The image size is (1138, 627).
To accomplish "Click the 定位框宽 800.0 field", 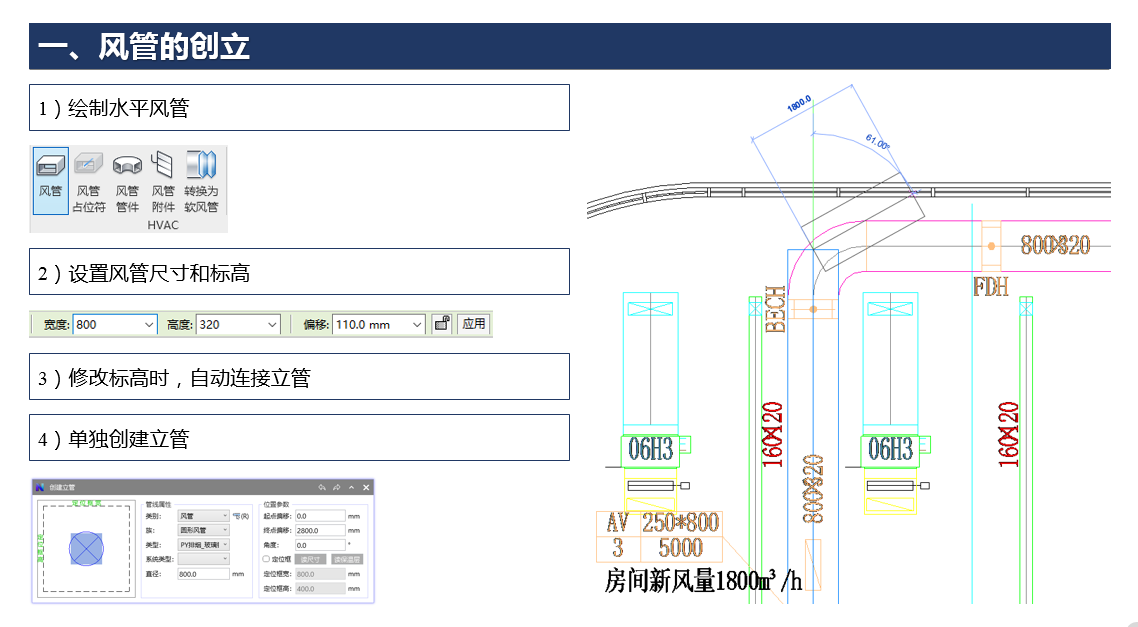I will coord(320,574).
